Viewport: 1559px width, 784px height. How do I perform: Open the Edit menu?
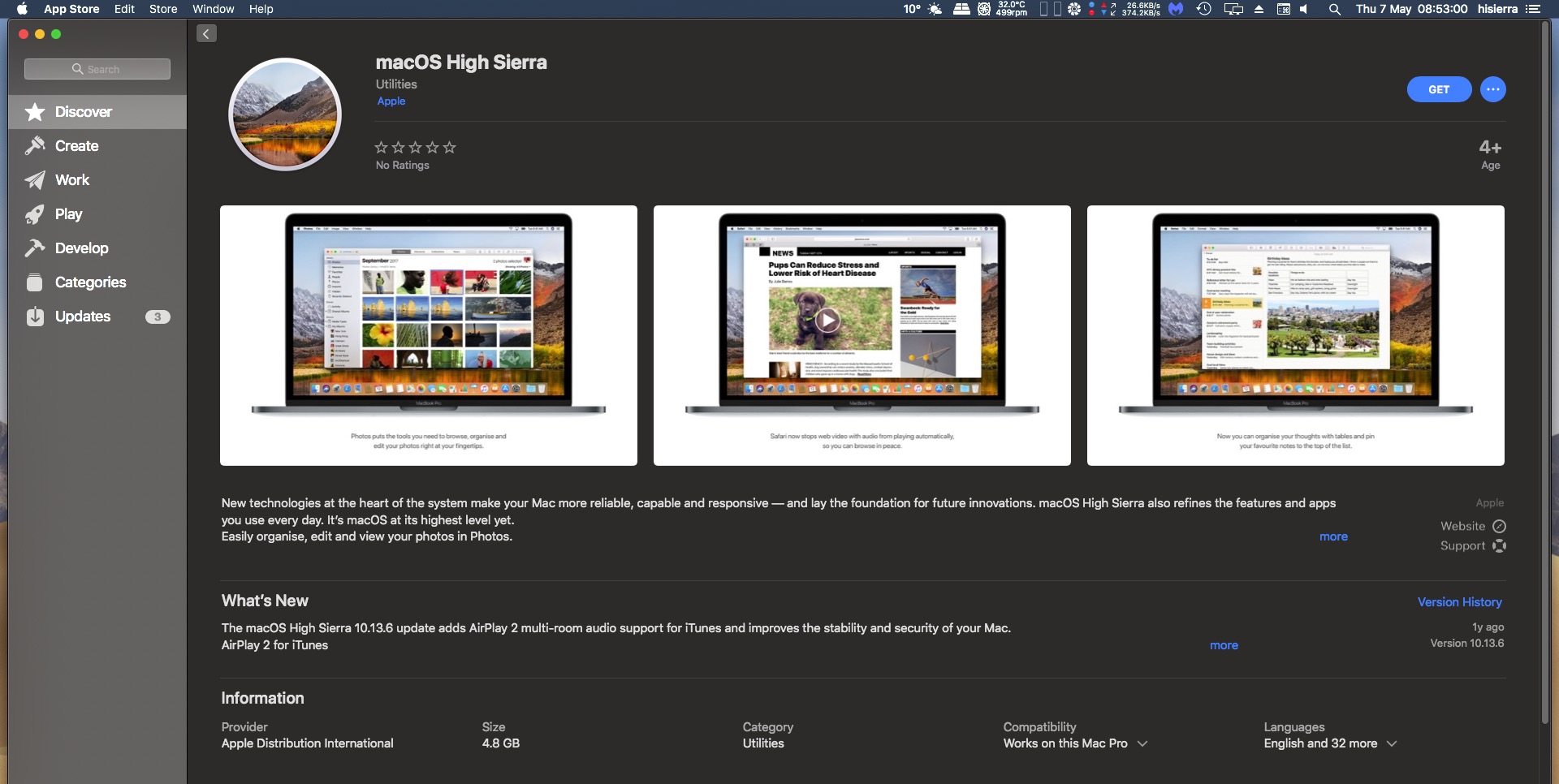tap(124, 9)
